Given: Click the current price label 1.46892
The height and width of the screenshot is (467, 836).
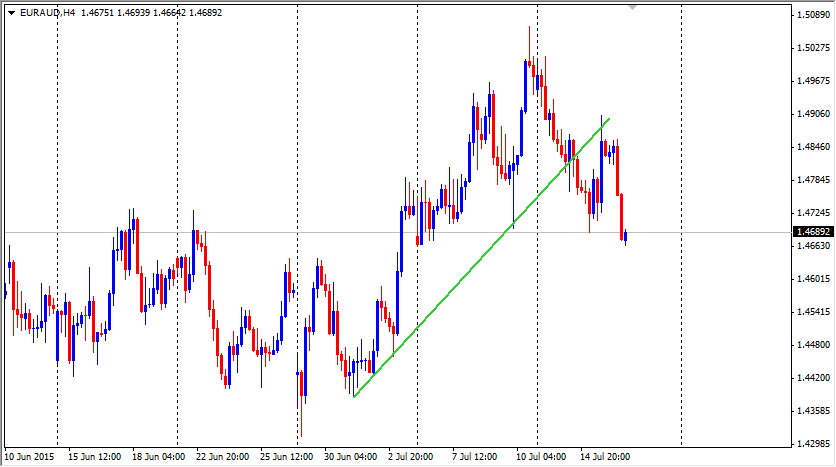Looking at the screenshot, I should (813, 232).
